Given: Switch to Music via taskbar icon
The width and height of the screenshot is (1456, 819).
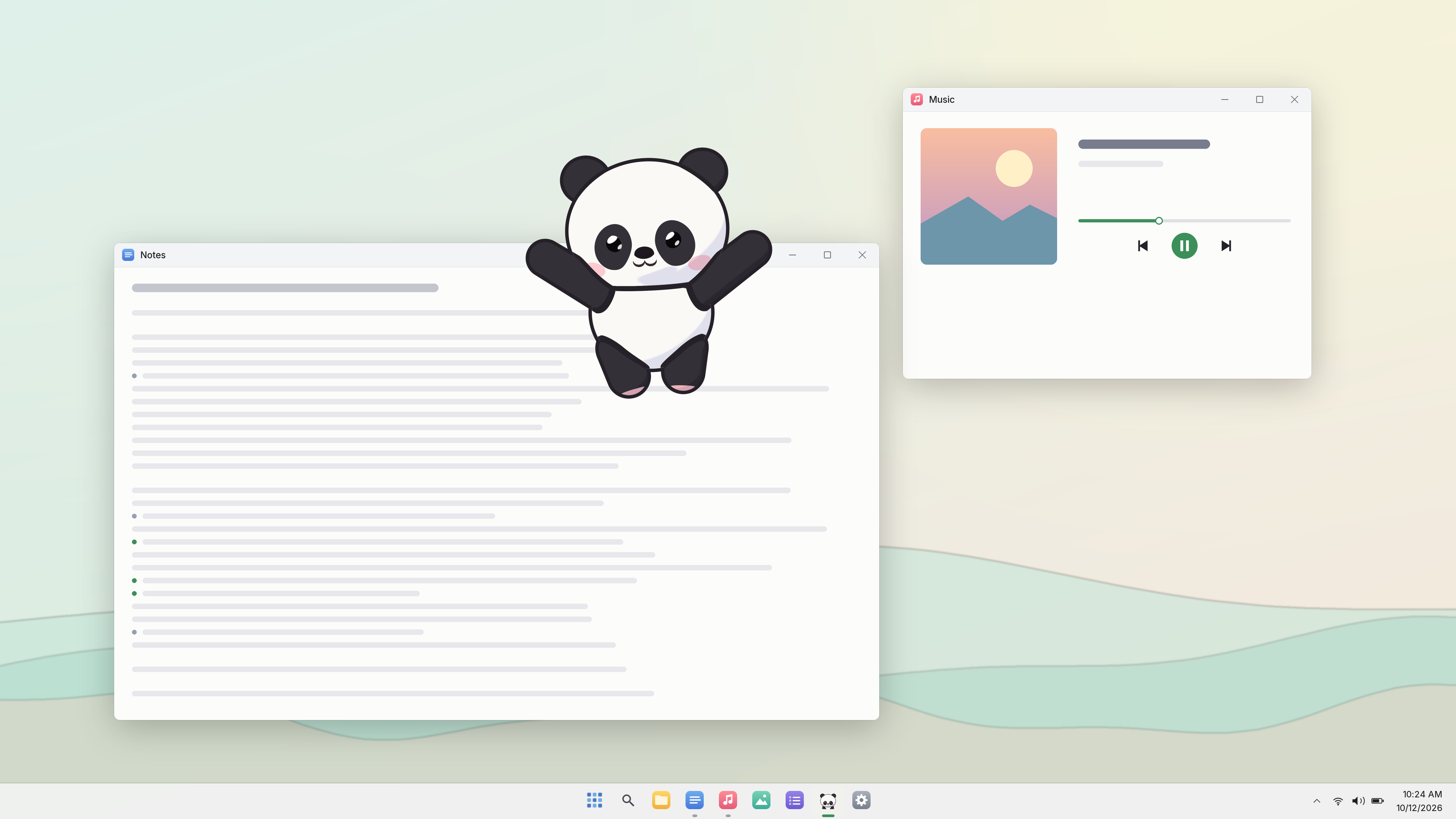Looking at the screenshot, I should 728,800.
